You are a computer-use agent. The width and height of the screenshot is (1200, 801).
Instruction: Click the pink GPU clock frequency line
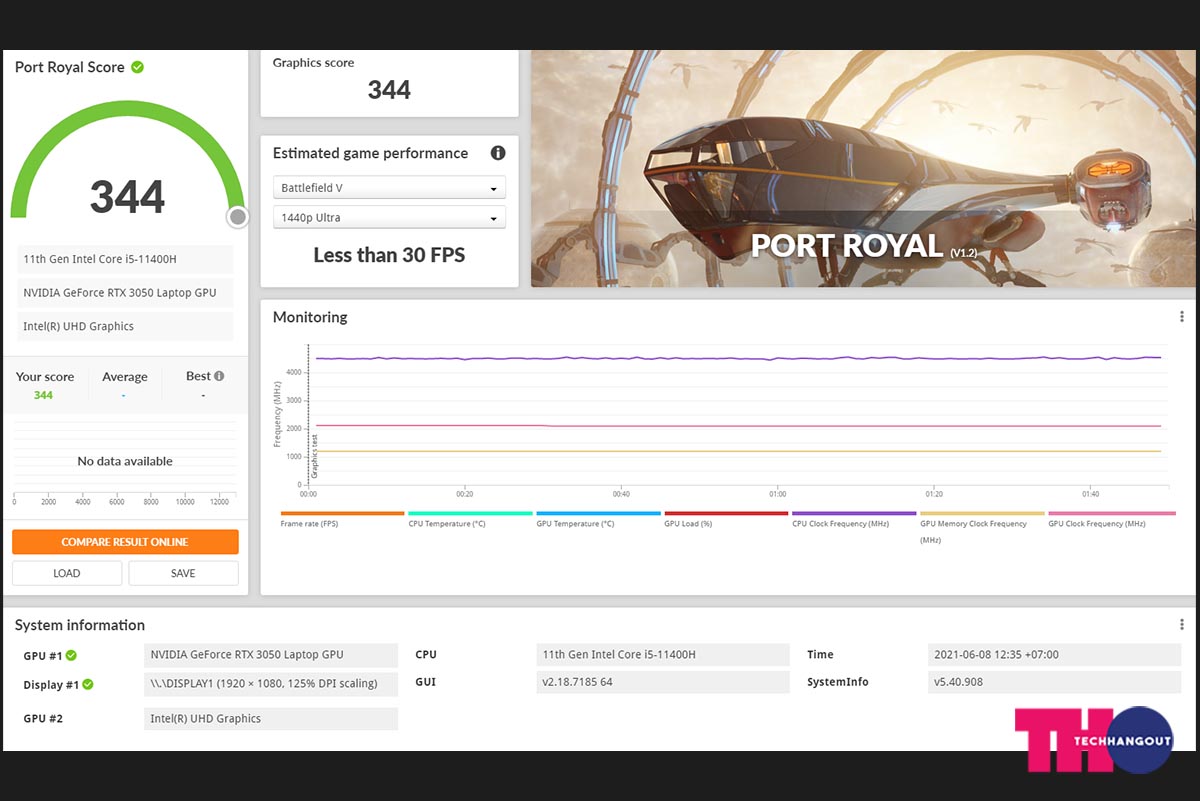point(740,426)
